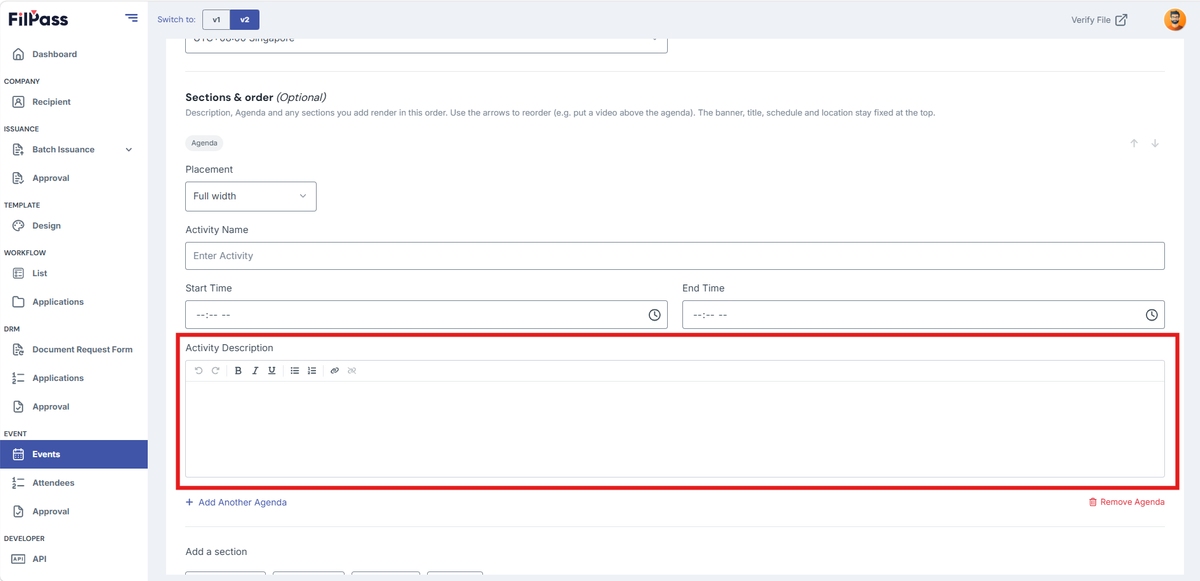Click the Verify File link

(x=1099, y=20)
